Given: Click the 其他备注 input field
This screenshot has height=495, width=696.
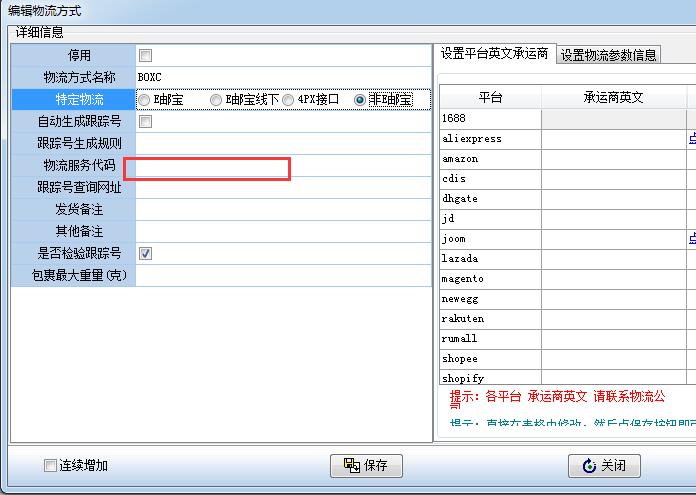Looking at the screenshot, I should (283, 231).
